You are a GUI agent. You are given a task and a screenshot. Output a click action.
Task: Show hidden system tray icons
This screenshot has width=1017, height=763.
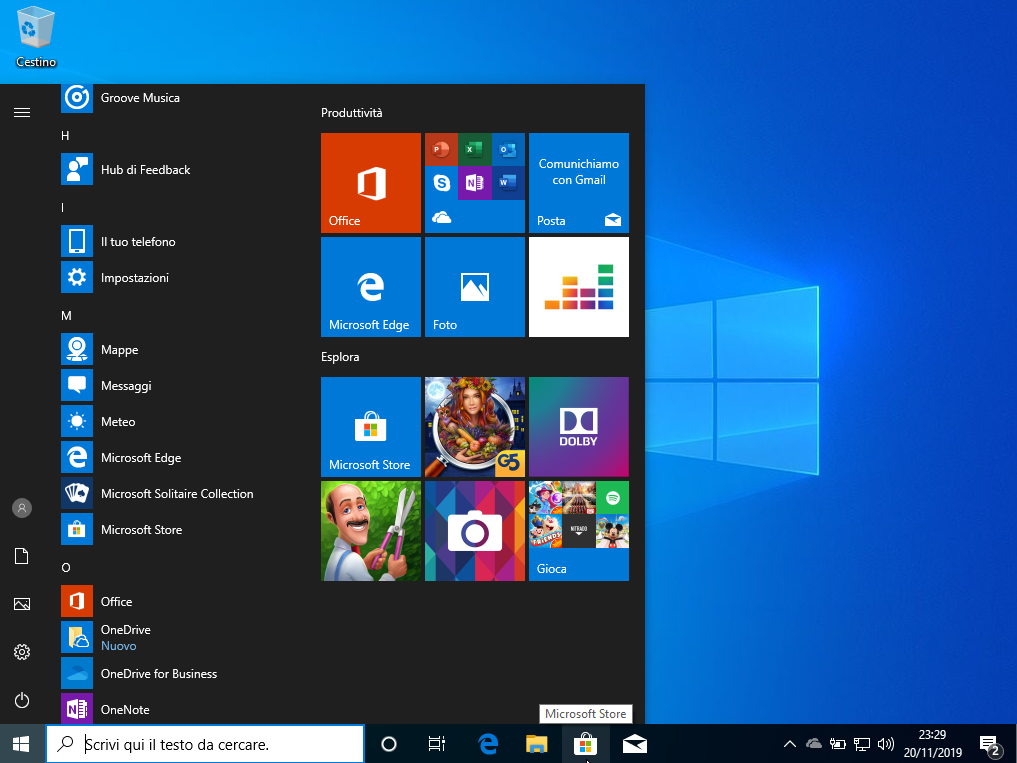pyautogui.click(x=789, y=744)
